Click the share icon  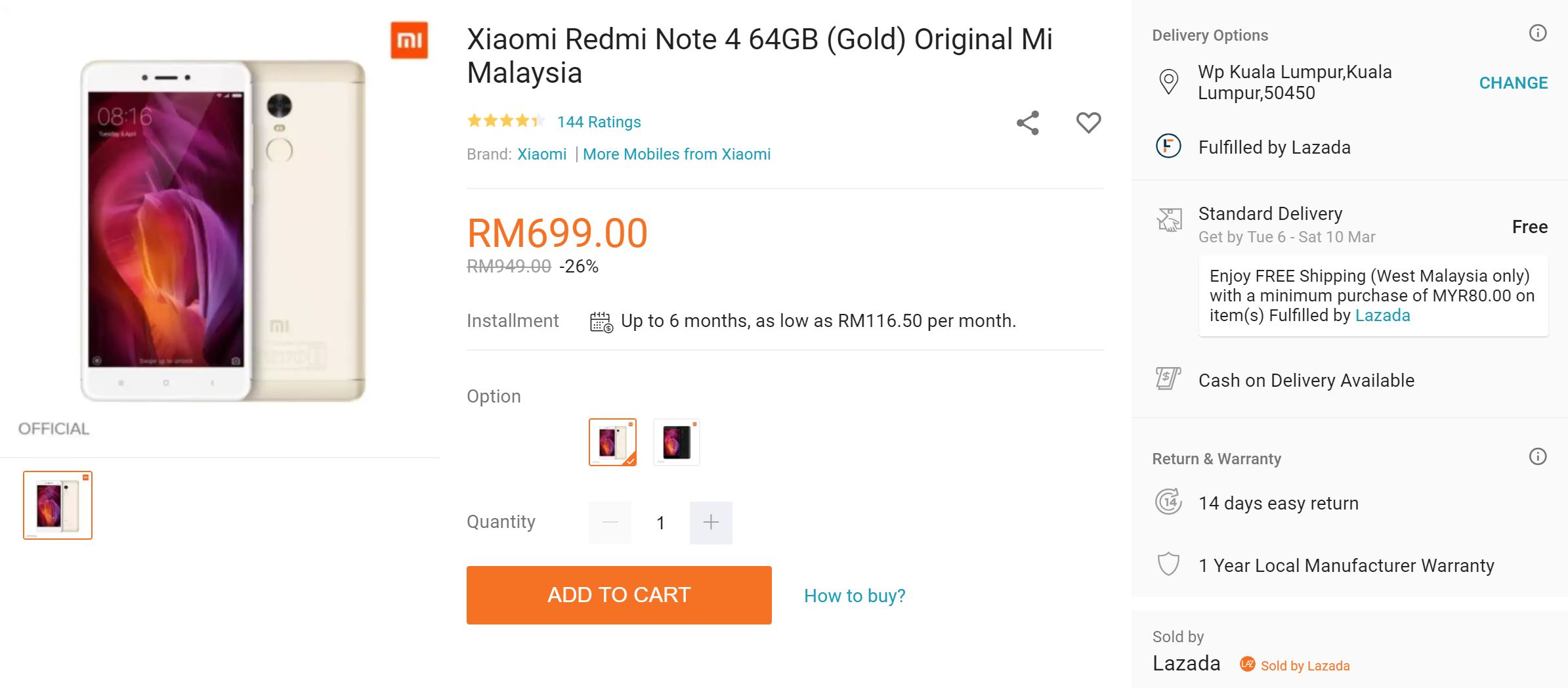(x=1028, y=123)
